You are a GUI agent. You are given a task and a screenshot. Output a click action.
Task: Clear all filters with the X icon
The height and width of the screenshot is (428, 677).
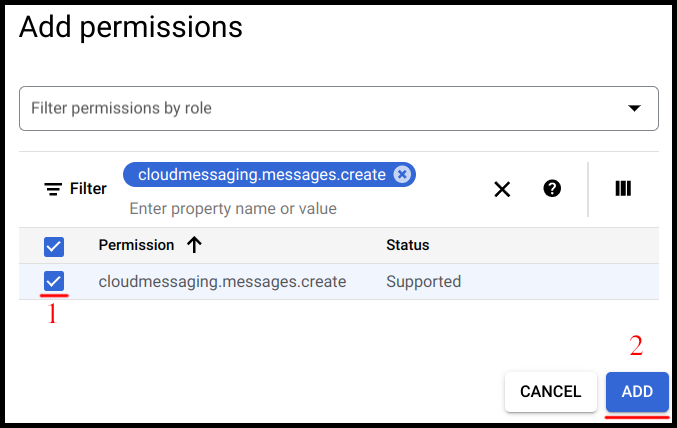point(502,189)
